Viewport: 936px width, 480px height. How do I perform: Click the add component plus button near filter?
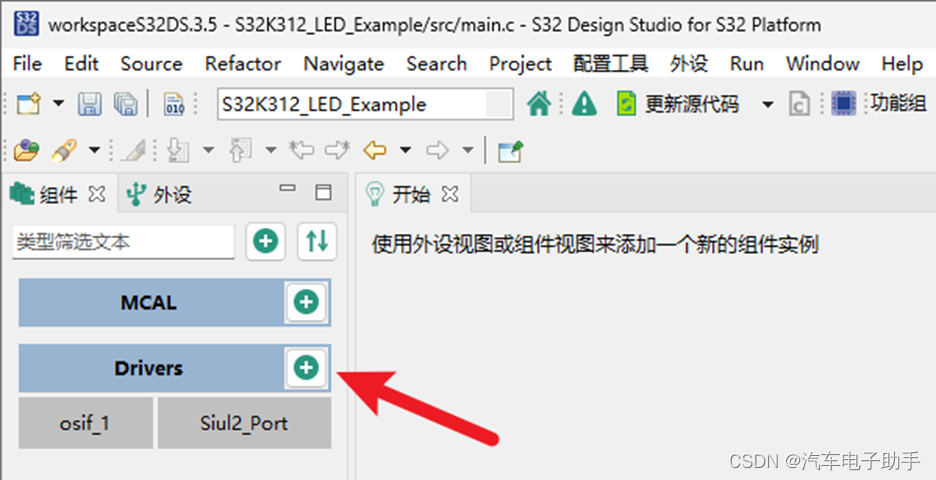(266, 241)
